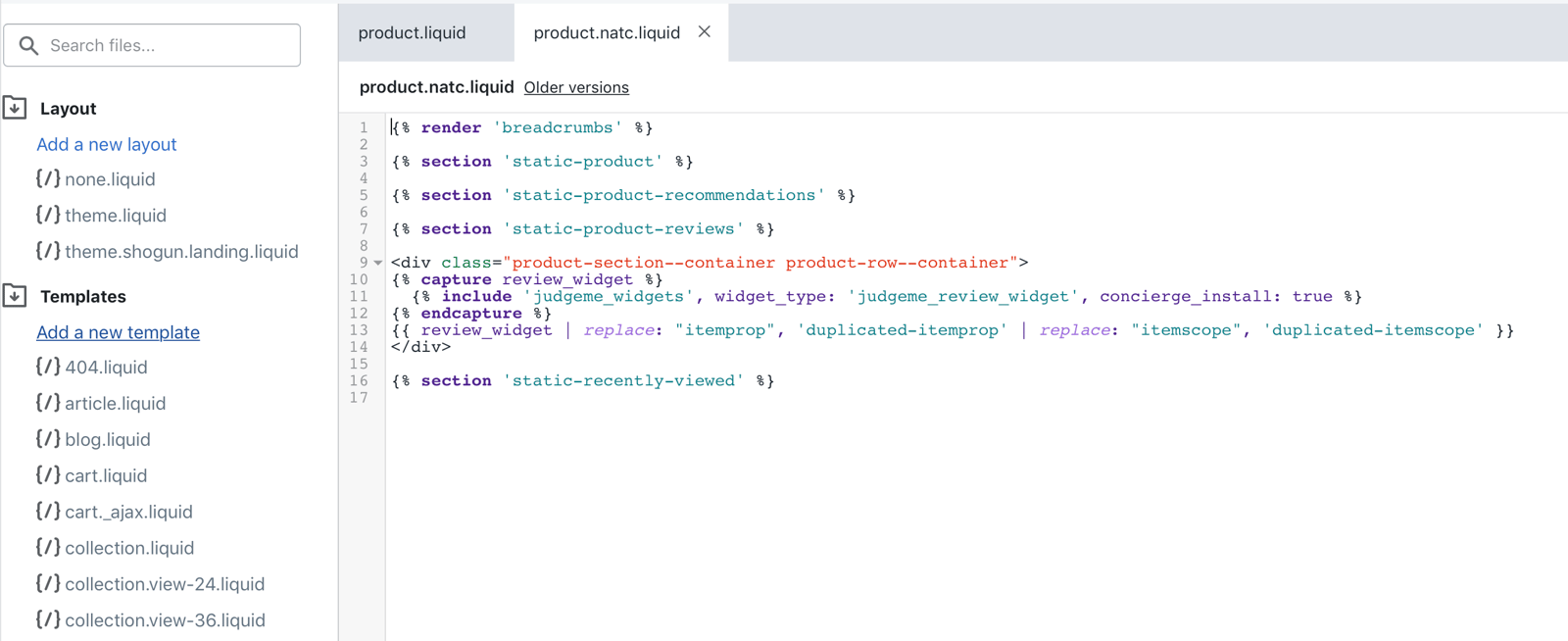Viewport: 1568px width, 641px height.
Task: Add a new layout link
Action: click(107, 144)
